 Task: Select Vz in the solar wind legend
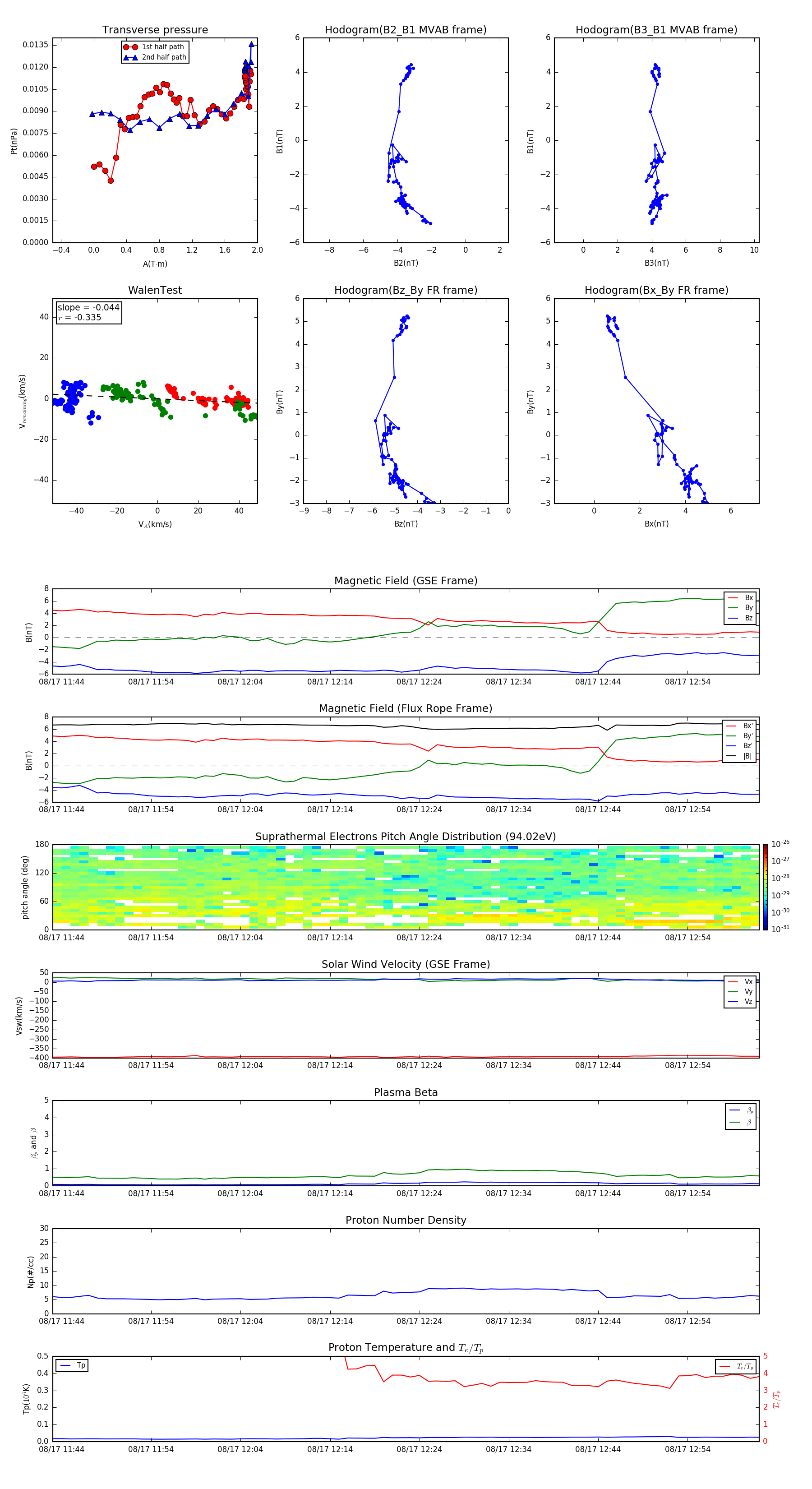coord(740,1001)
